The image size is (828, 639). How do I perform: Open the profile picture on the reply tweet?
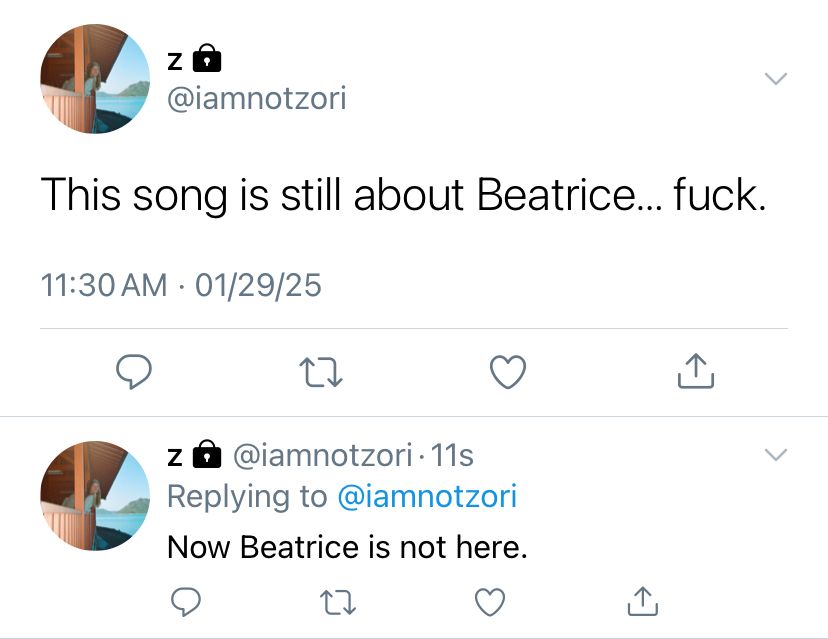tap(95, 496)
